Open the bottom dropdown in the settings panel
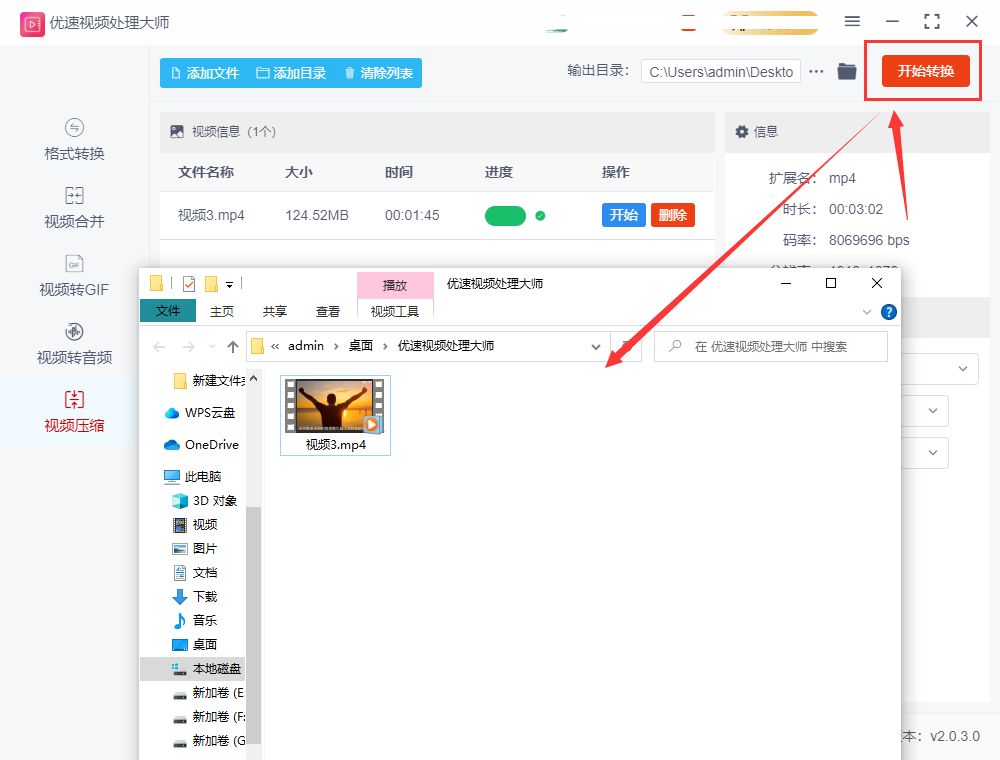The height and width of the screenshot is (760, 1000). (932, 453)
